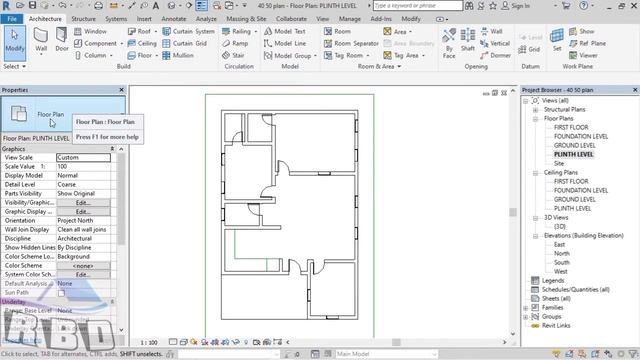
Task: Select the Room tool
Action: pos(337,31)
